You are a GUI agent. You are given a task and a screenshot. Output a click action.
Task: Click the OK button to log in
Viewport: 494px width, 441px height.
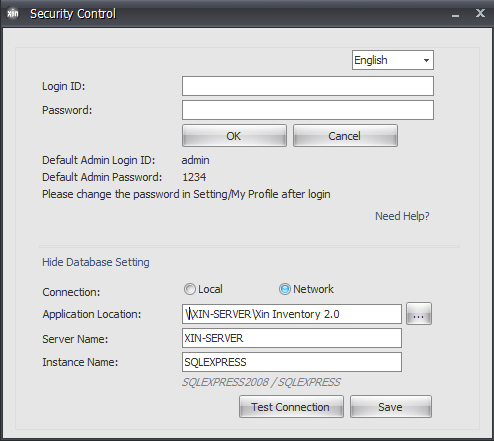[x=234, y=136]
